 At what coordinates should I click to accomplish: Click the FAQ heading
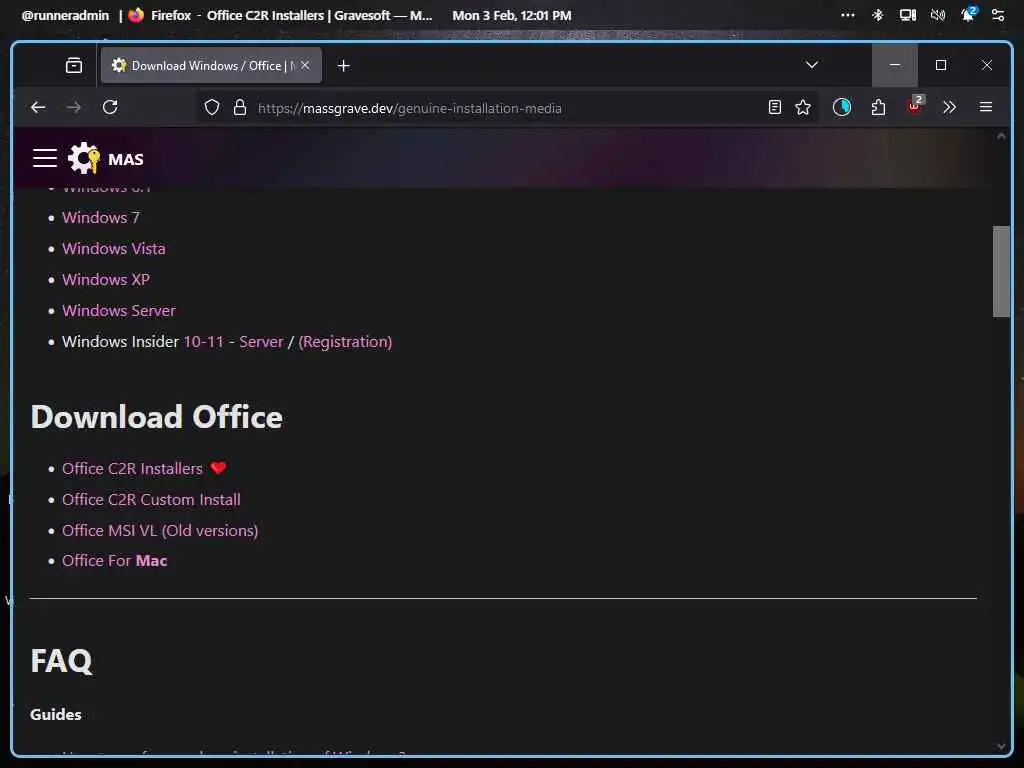(61, 661)
